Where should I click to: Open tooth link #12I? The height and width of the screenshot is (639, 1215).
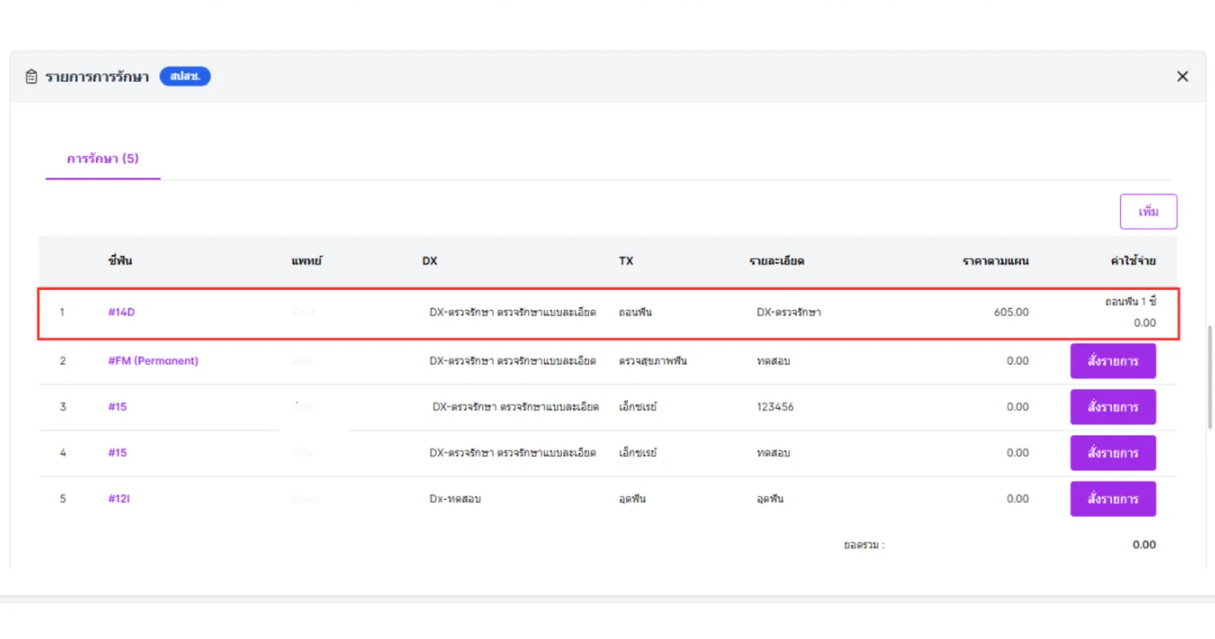119,499
